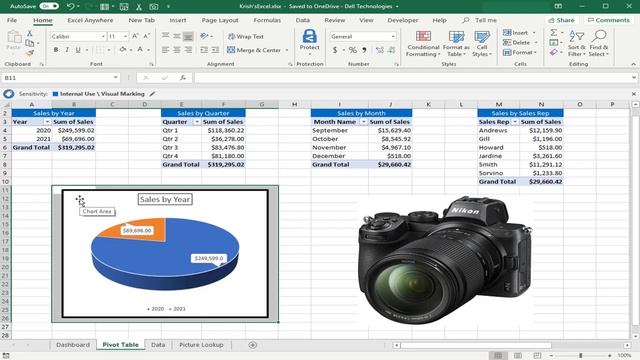640x360 pixels.
Task: Open the General number format dropdown
Action: click(x=393, y=36)
